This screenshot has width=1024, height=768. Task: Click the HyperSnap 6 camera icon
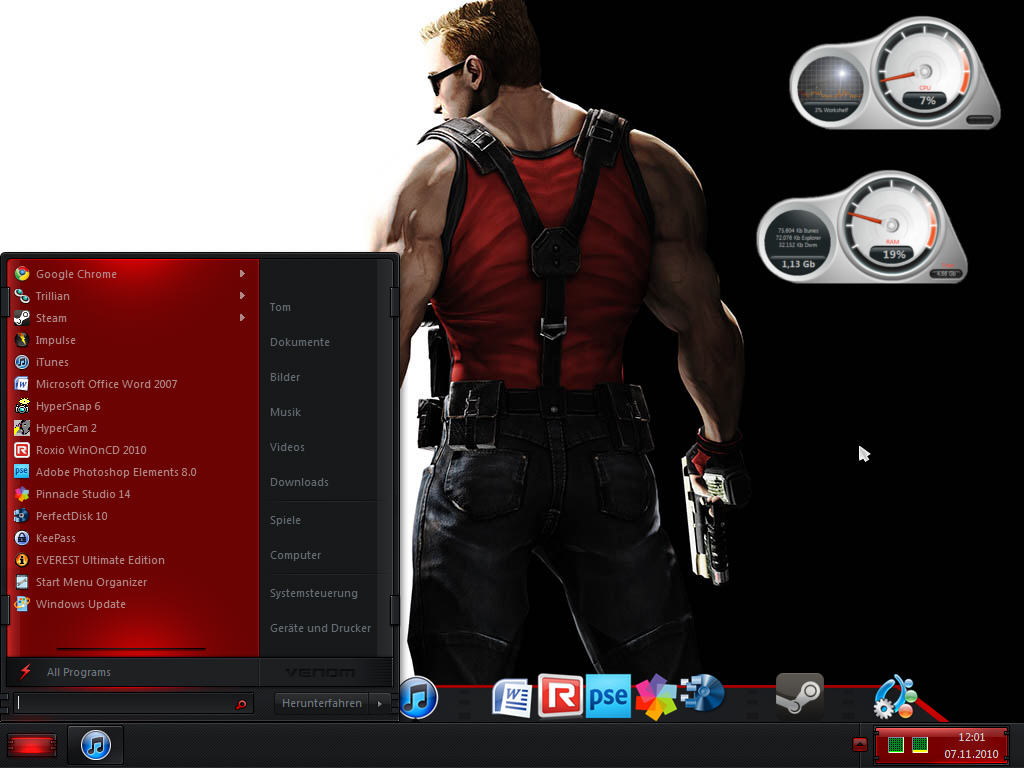click(22, 406)
